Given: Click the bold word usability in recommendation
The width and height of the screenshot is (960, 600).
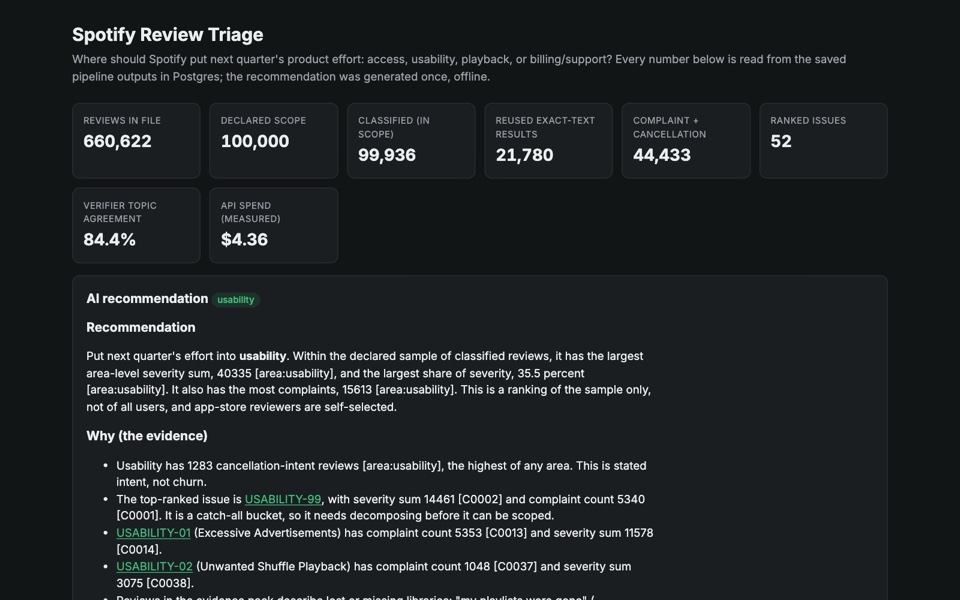Looking at the screenshot, I should [263, 356].
